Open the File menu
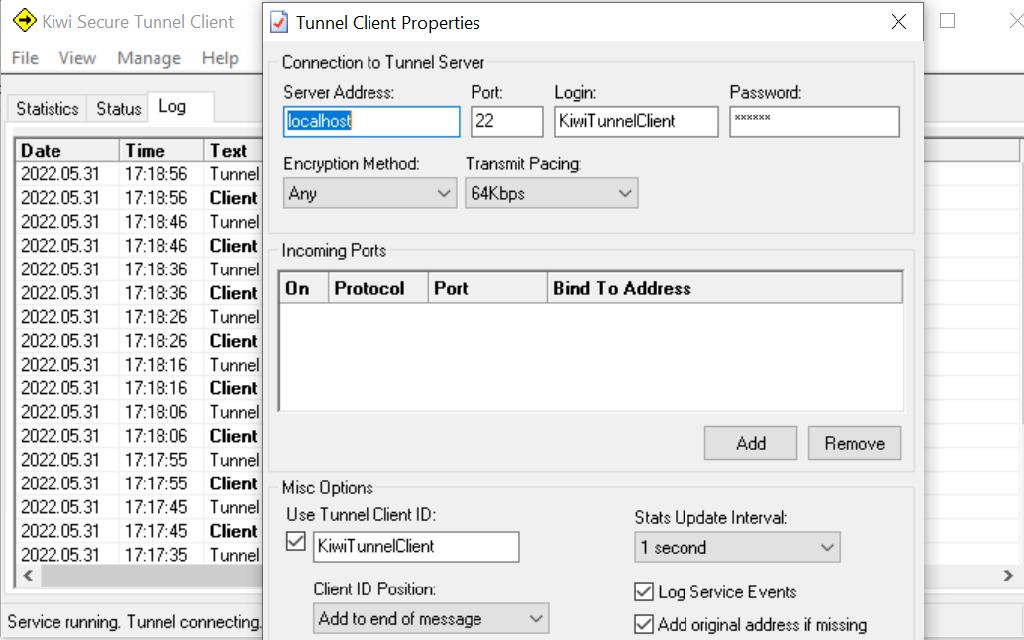The image size is (1024, 640). tap(25, 58)
